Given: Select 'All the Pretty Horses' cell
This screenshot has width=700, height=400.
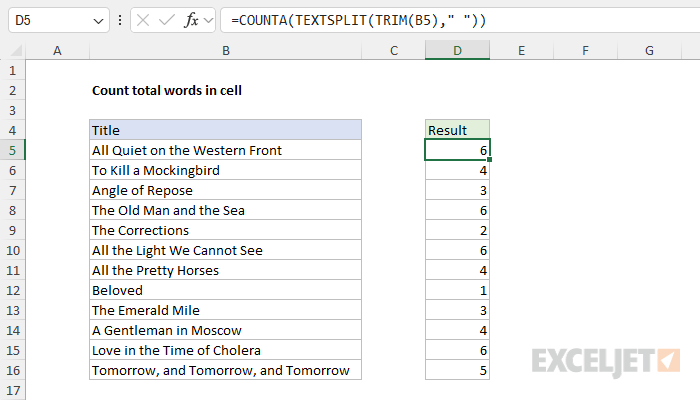Looking at the screenshot, I should click(225, 270).
